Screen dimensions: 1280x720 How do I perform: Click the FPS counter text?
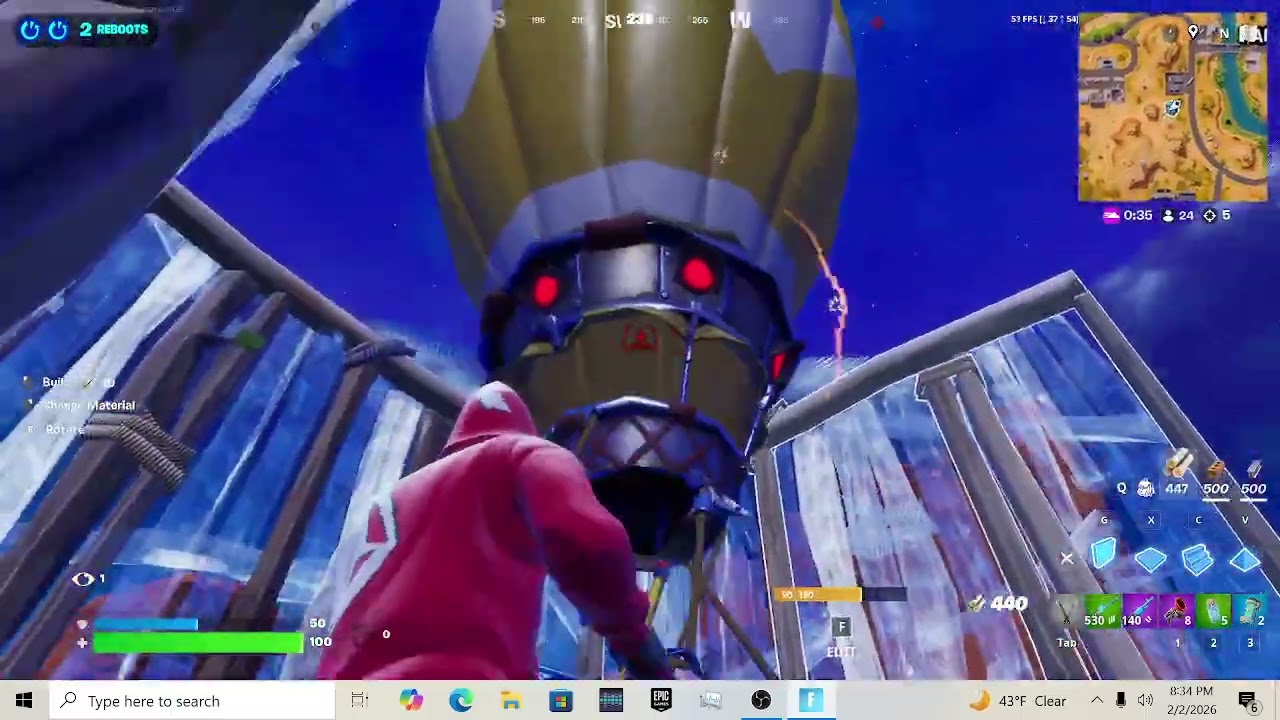tap(1044, 19)
